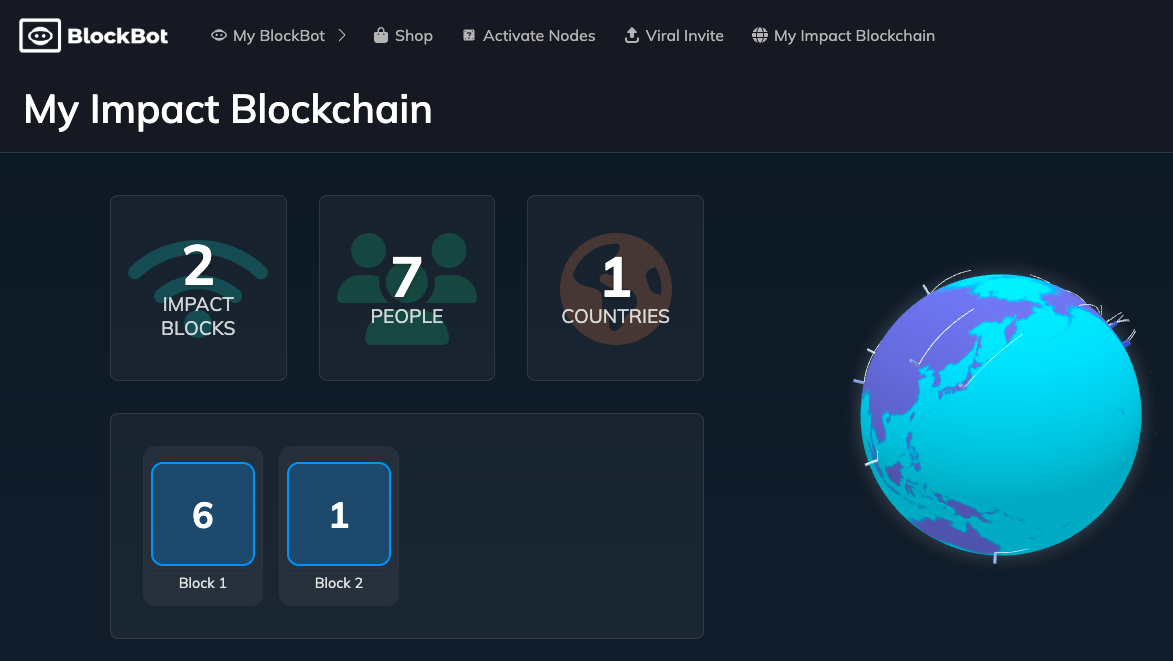Image resolution: width=1173 pixels, height=661 pixels.
Task: Click the Block 2 label
Action: click(339, 583)
